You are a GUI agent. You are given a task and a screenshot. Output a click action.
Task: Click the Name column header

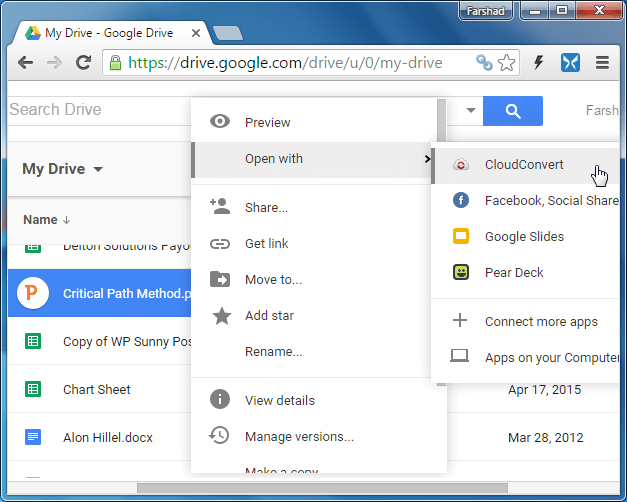click(x=40, y=220)
